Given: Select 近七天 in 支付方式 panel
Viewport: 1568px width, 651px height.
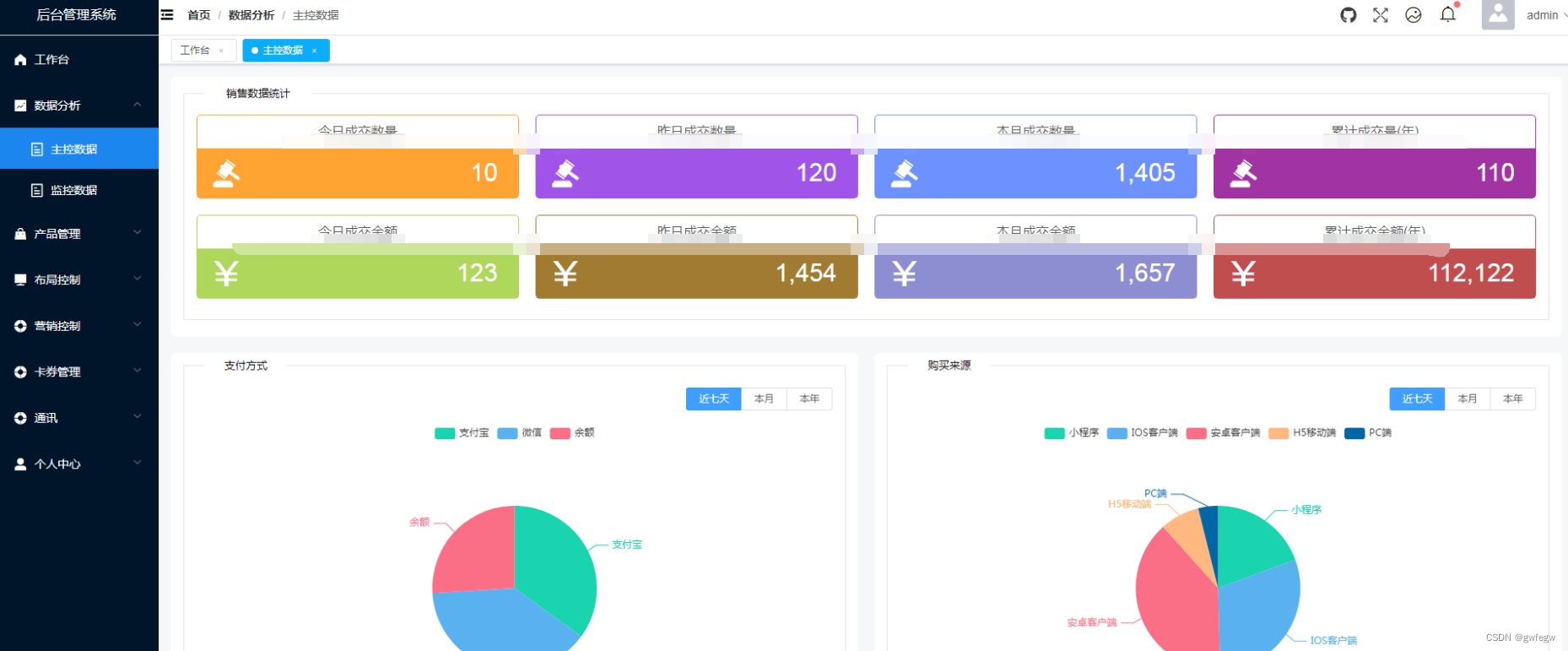Looking at the screenshot, I should coord(714,399).
